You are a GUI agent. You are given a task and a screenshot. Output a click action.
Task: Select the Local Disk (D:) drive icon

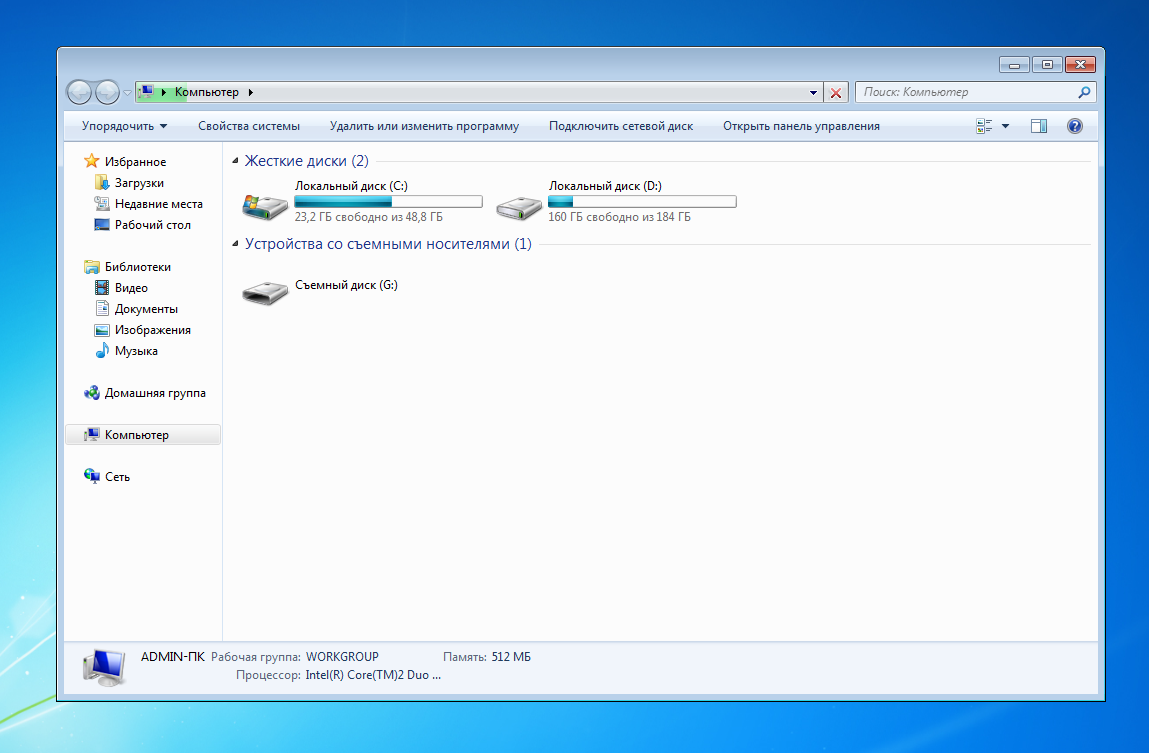518,207
